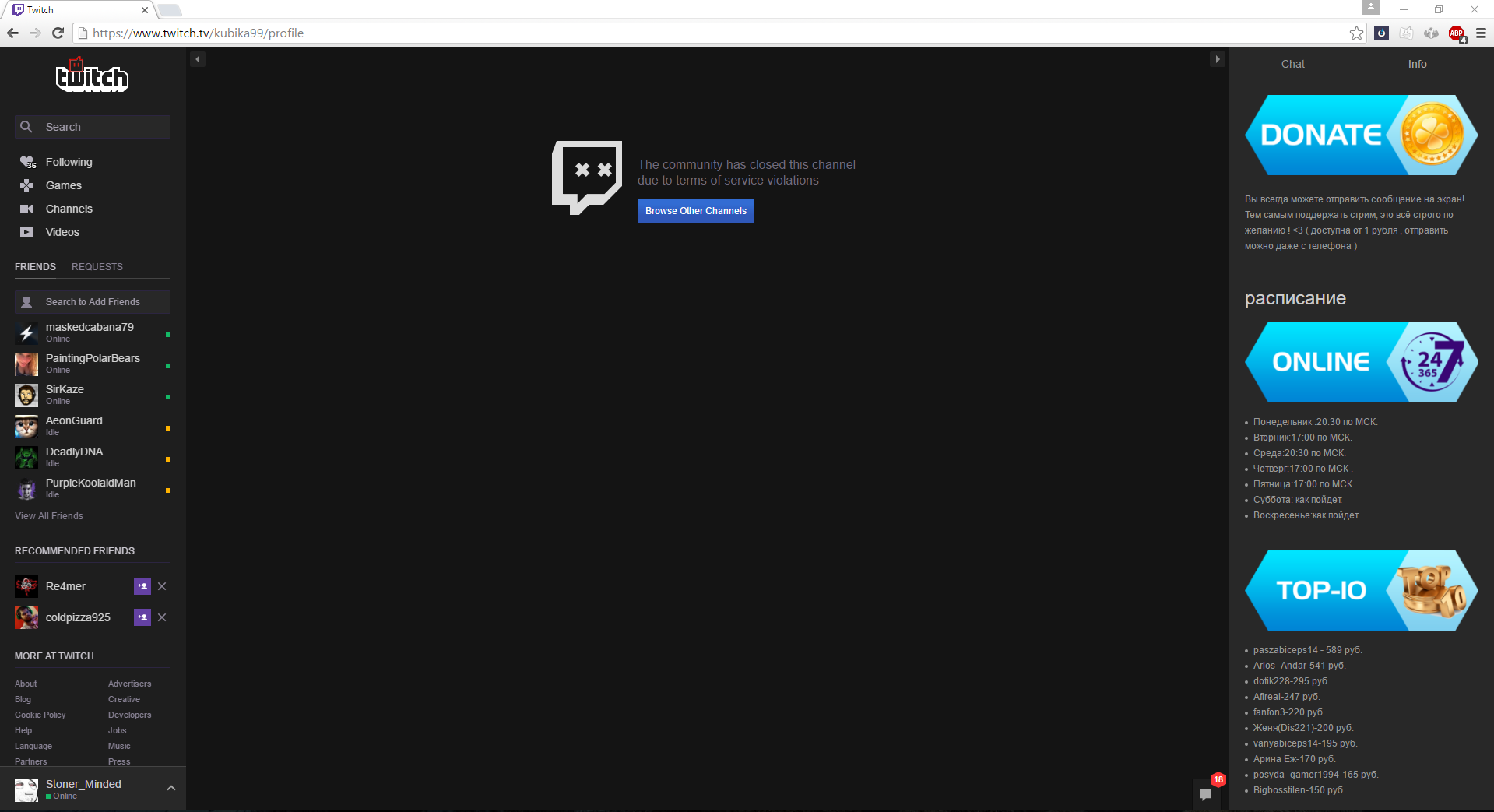Click Browse Other Channels
Viewport: 1494px width, 812px height.
coord(695,210)
